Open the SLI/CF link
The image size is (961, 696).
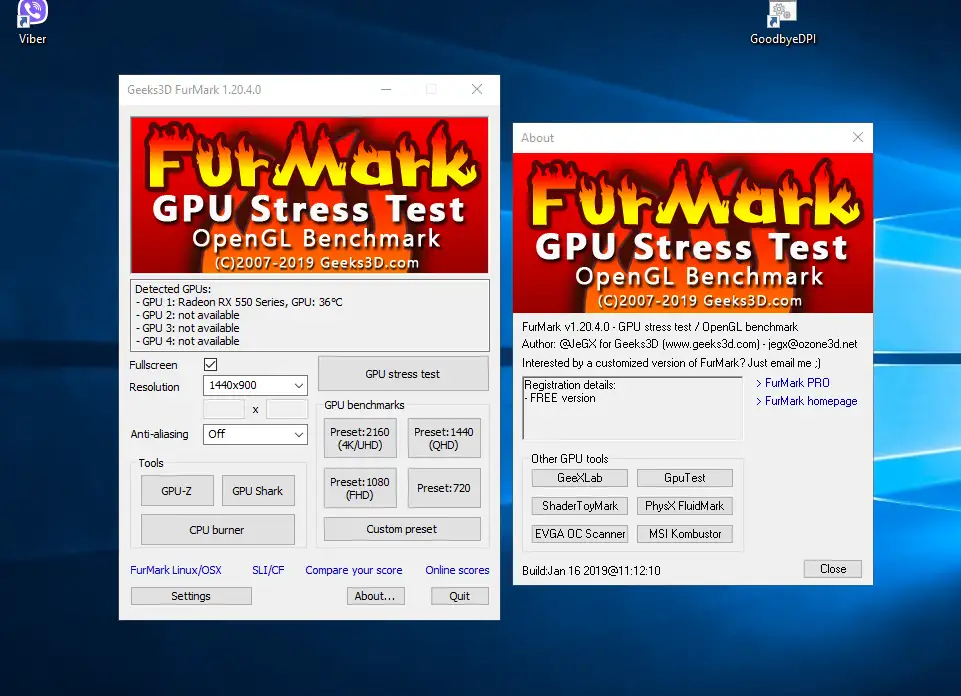(268, 570)
